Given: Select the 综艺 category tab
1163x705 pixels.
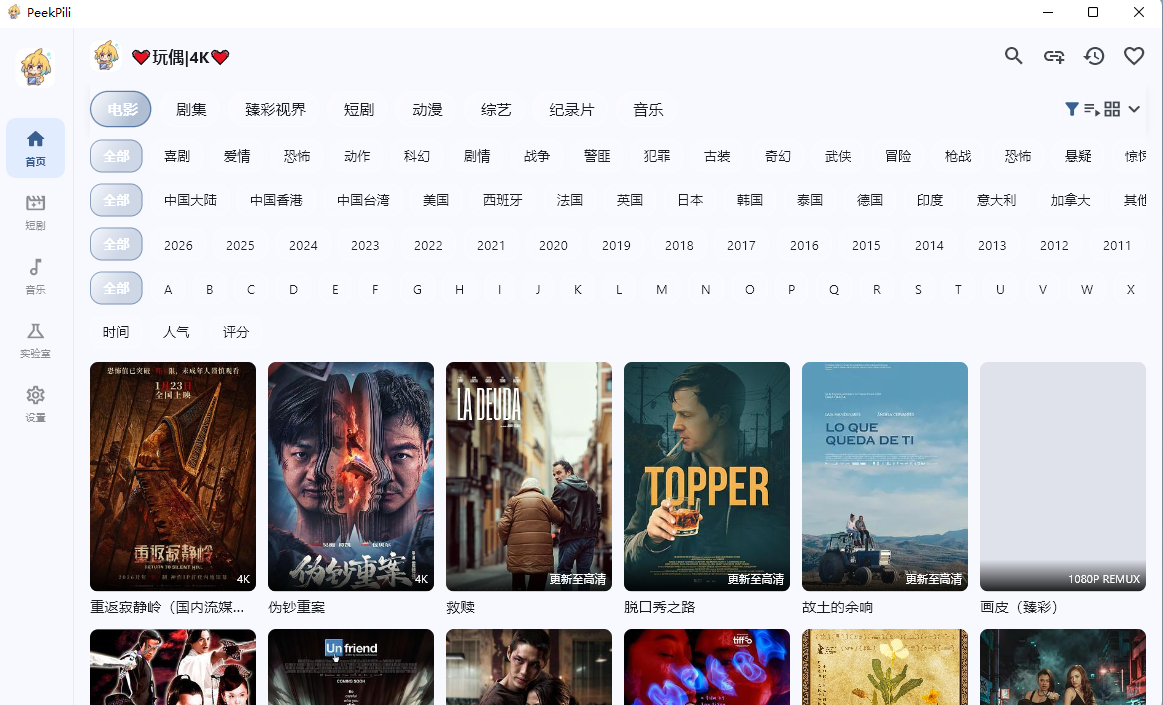Looking at the screenshot, I should point(496,110).
